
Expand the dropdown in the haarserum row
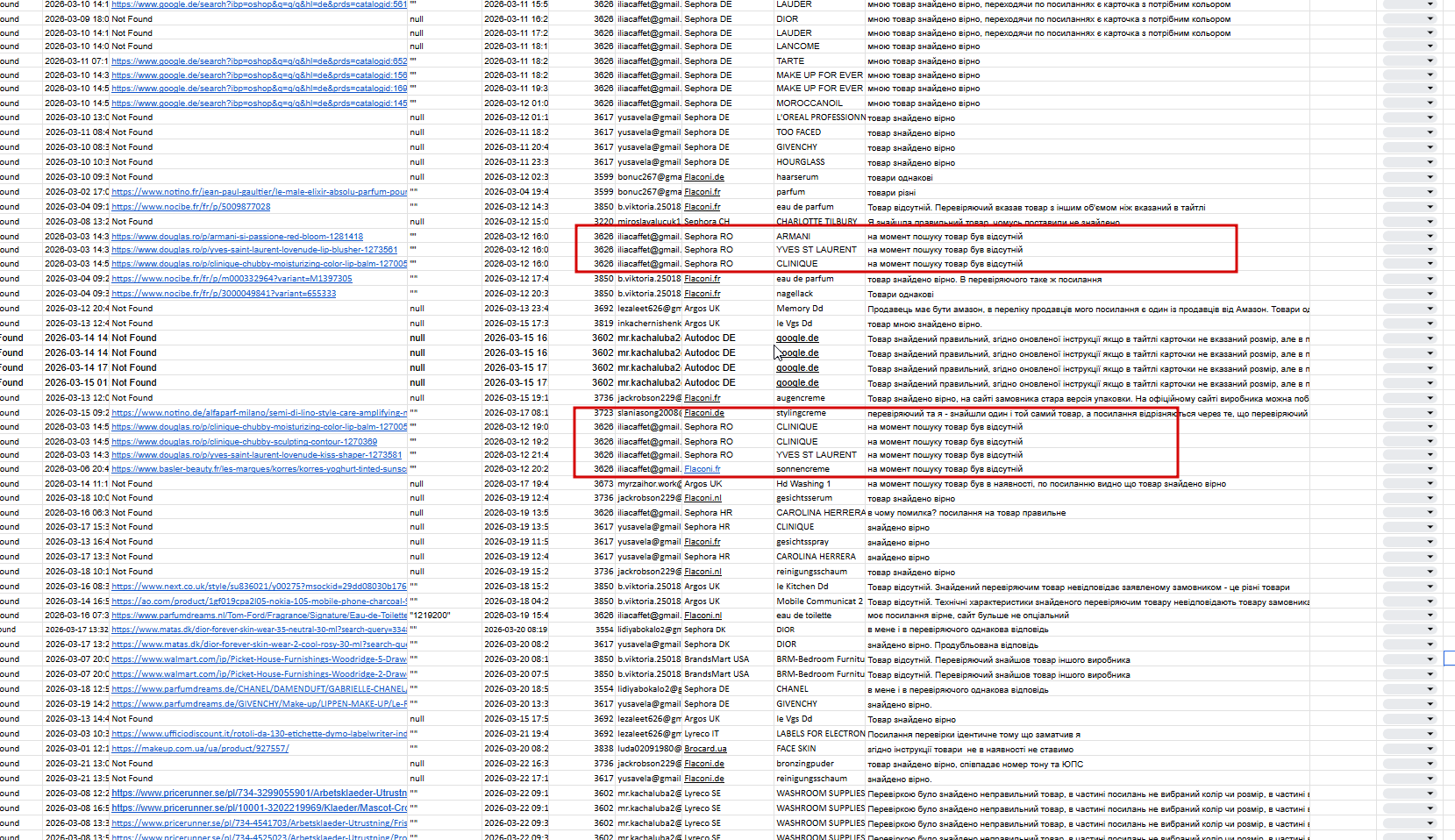(1409, 177)
